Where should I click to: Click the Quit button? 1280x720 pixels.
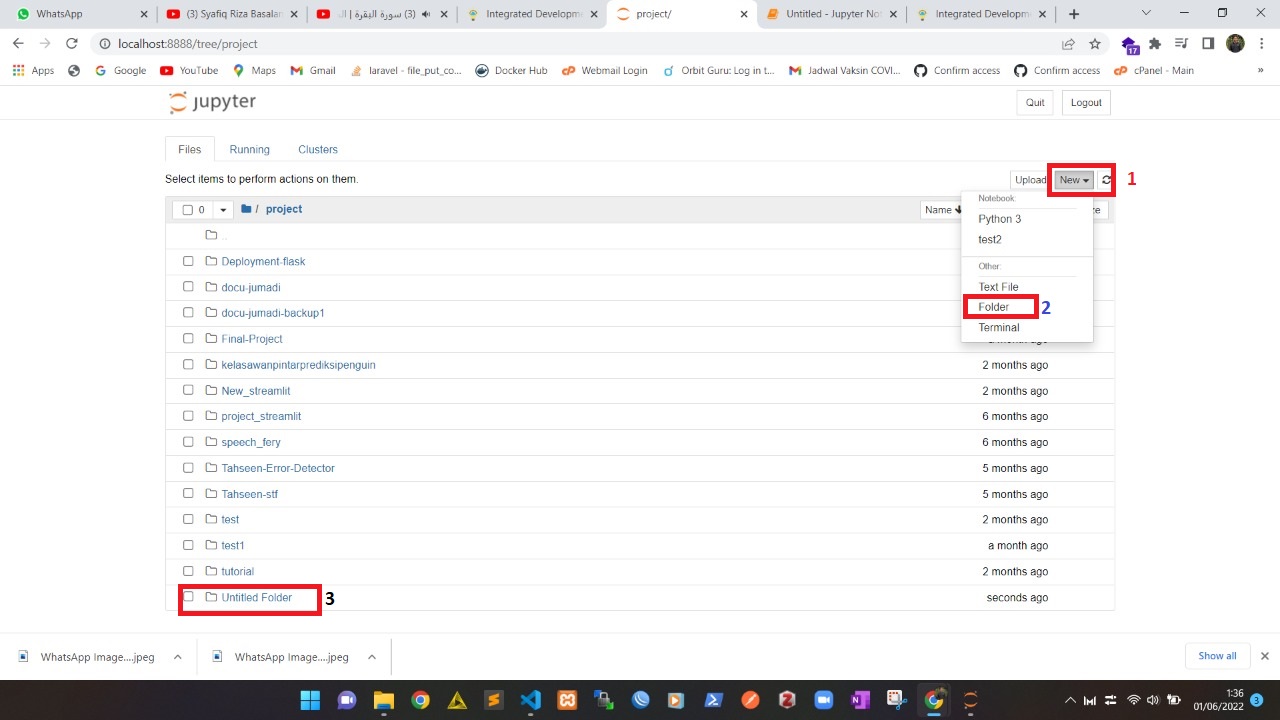point(1035,103)
